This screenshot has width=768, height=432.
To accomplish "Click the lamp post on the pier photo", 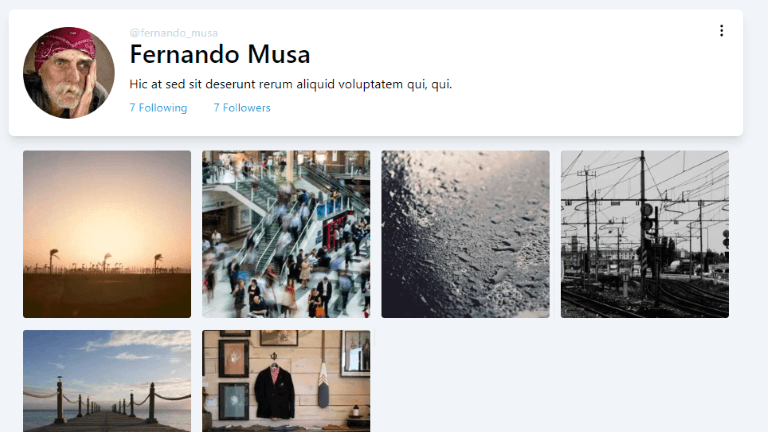I will pos(60,399).
